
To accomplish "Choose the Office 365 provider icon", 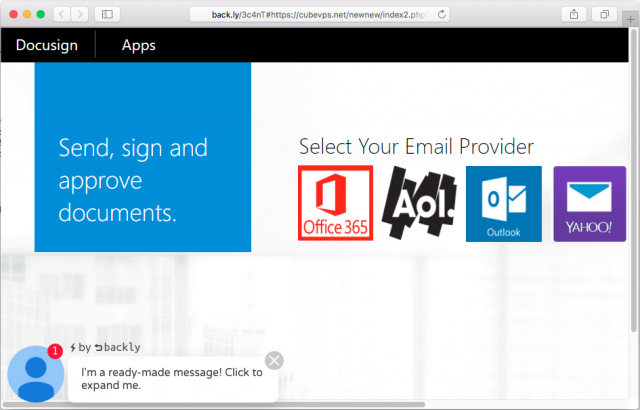I will point(336,203).
